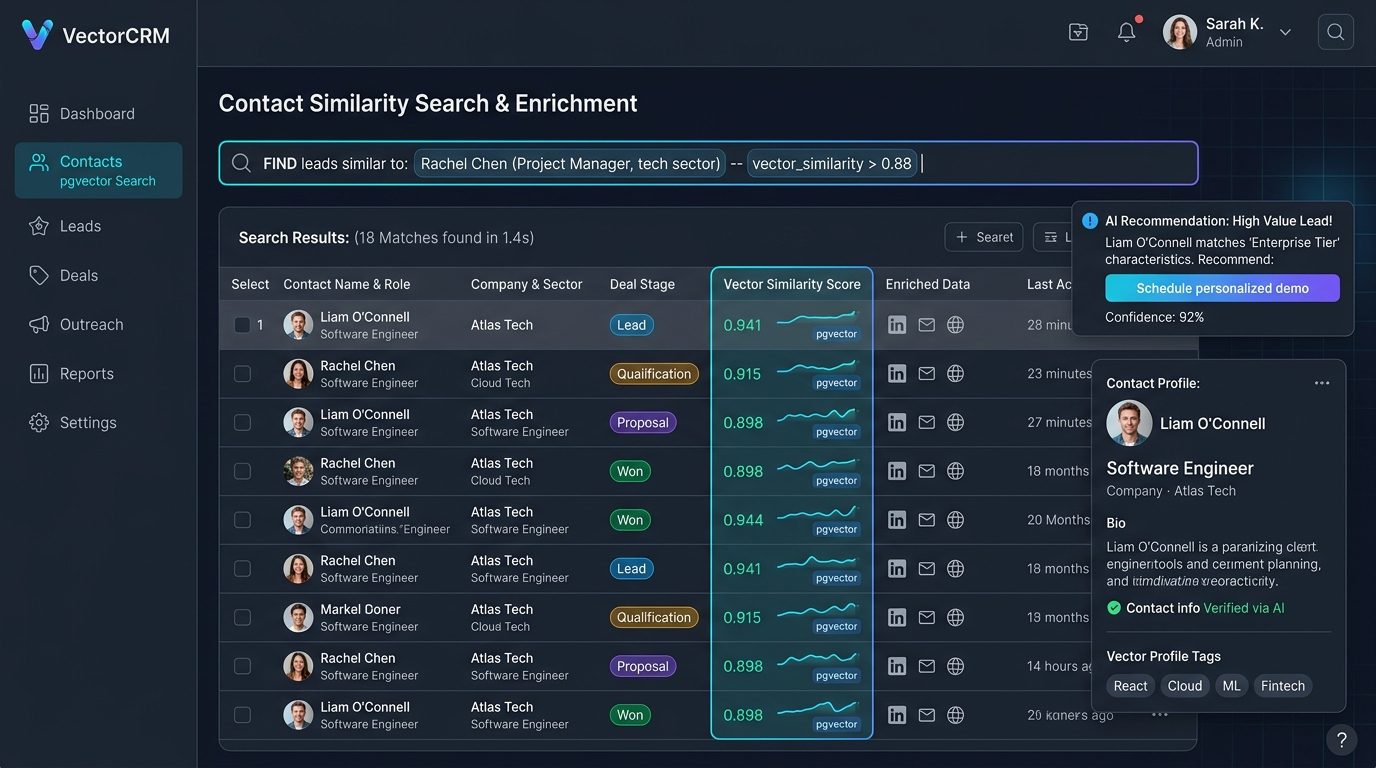Open Leads in the sidebar

tap(98, 226)
